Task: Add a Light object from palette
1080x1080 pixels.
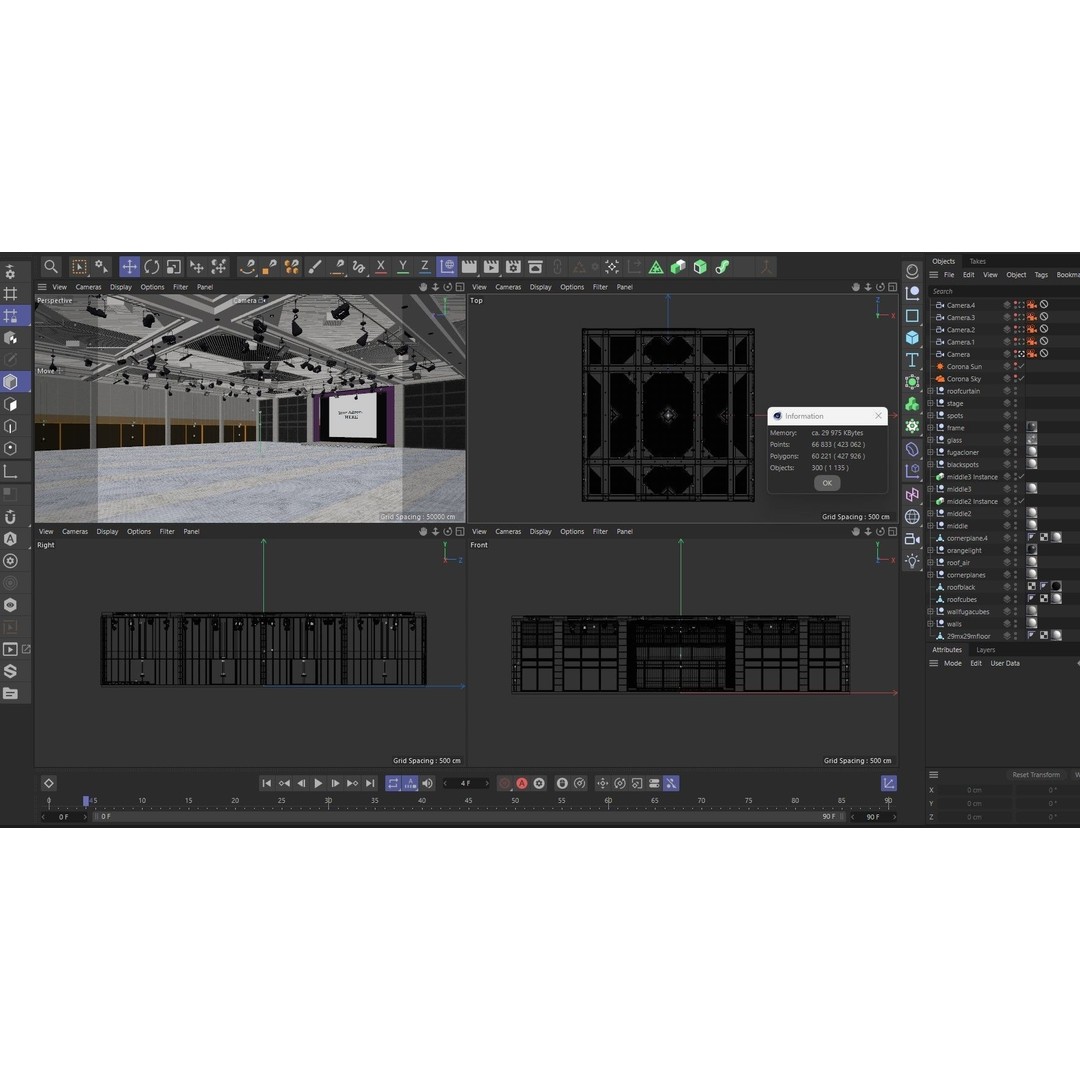Action: (x=912, y=561)
